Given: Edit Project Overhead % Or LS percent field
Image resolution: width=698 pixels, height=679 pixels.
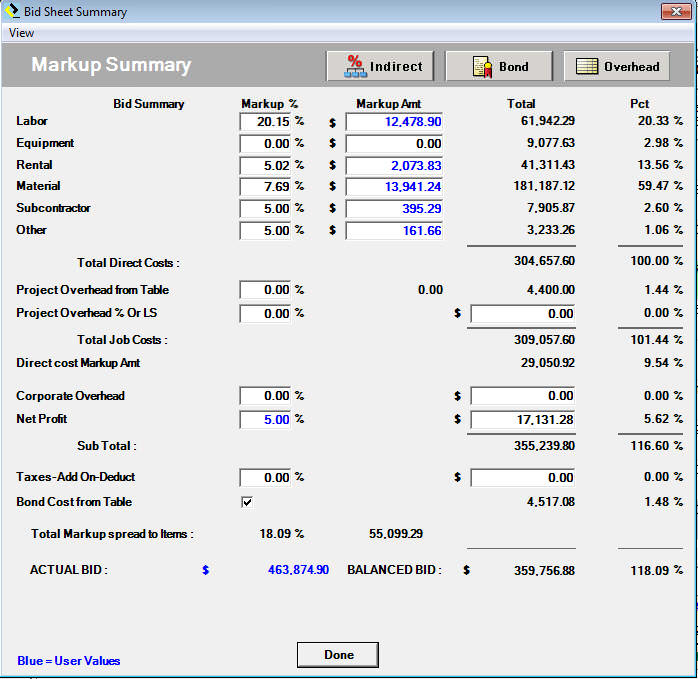Looking at the screenshot, I should click(265, 313).
